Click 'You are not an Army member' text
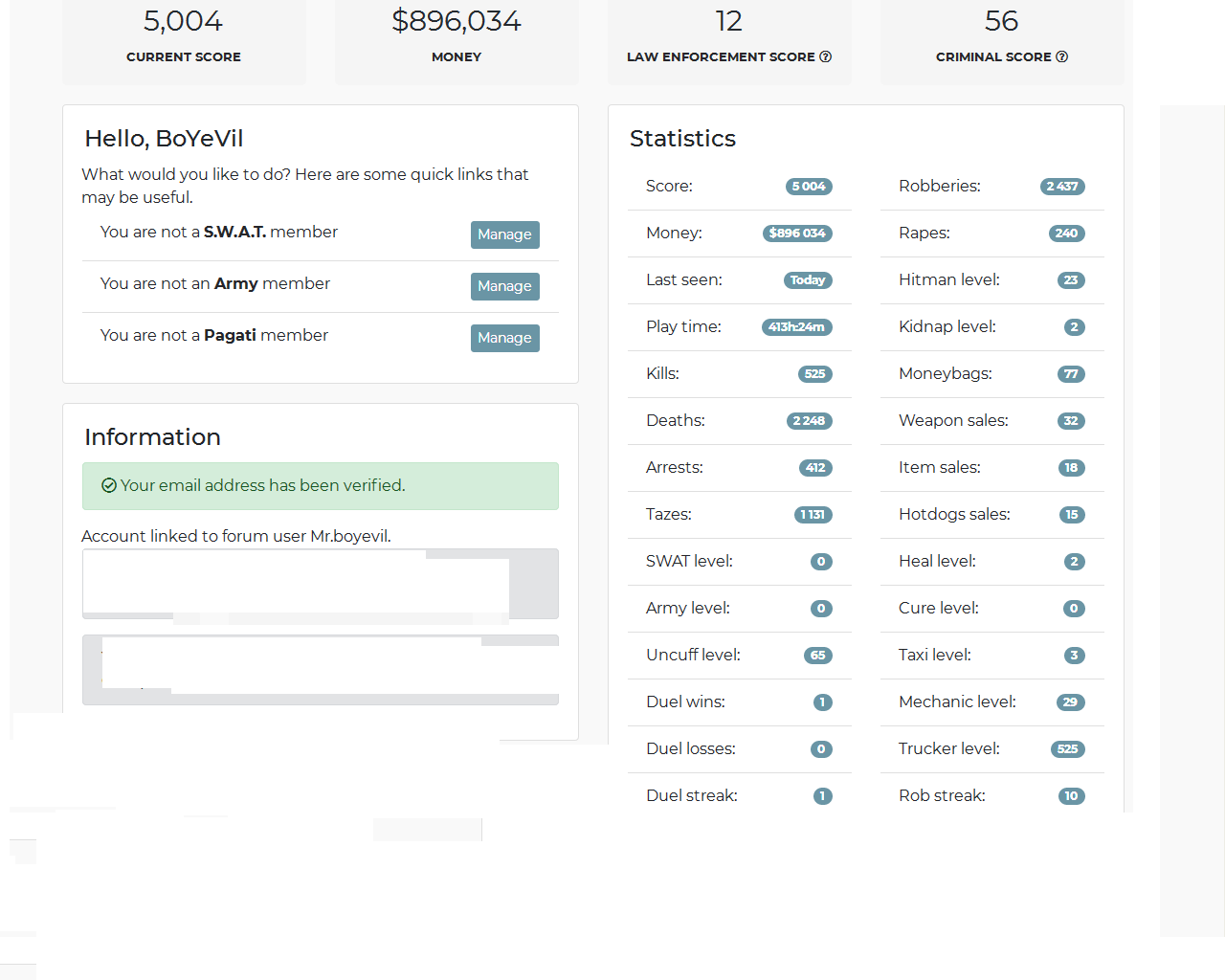 [215, 283]
